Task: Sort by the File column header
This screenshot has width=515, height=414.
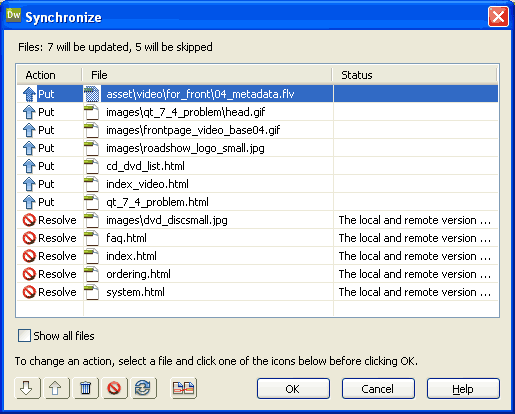Action: 207,75
